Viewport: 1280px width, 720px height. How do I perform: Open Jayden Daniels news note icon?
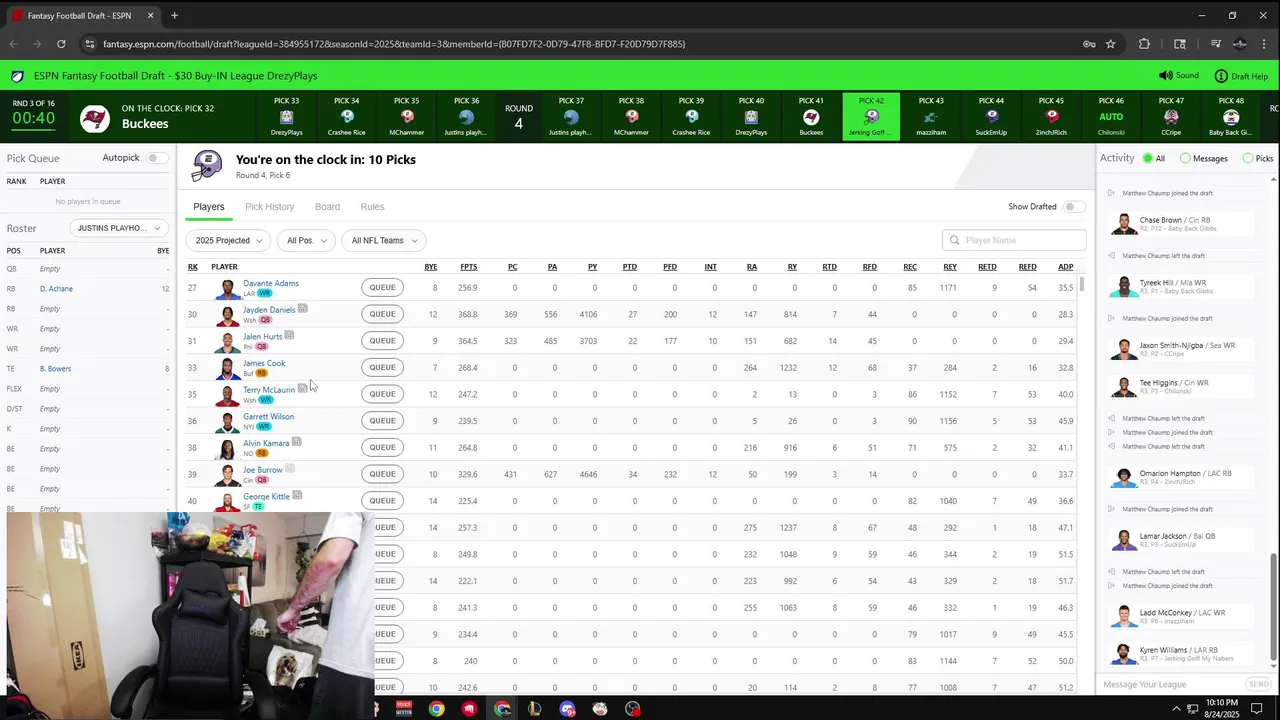302,309
